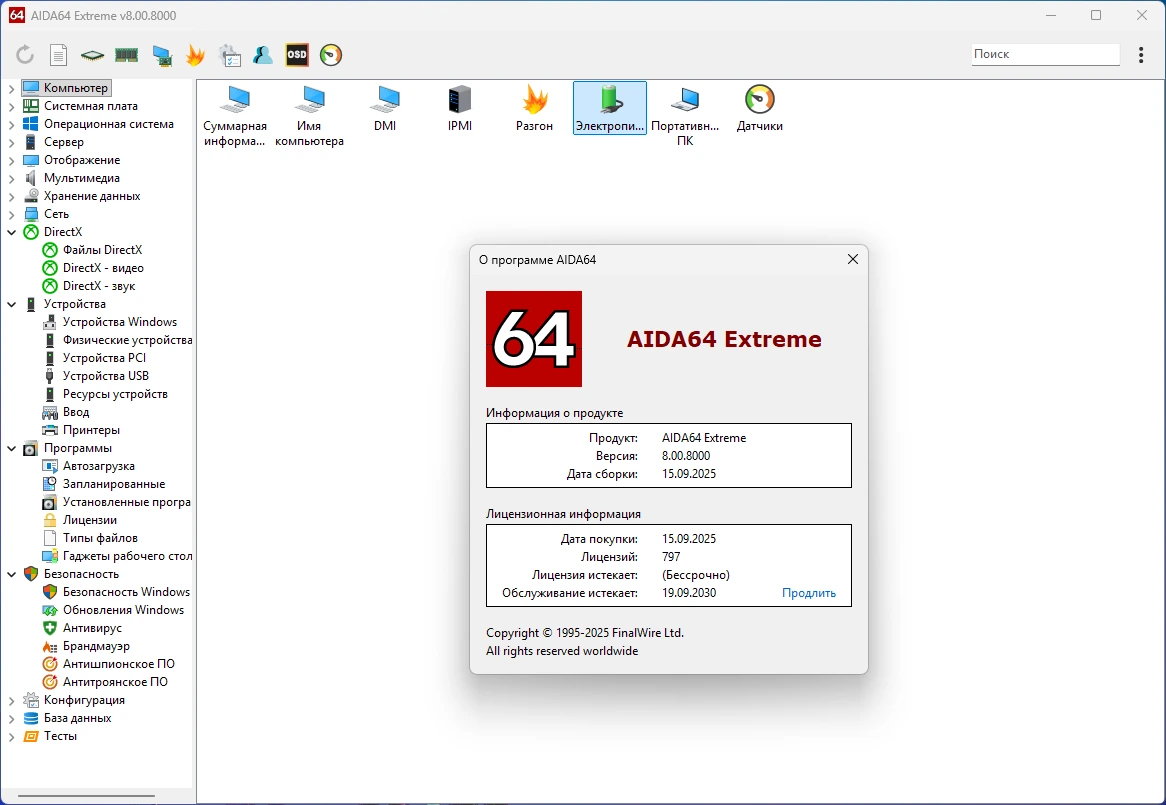Open the OSD panel toolbar icon
This screenshot has height=805, width=1166.
click(297, 54)
